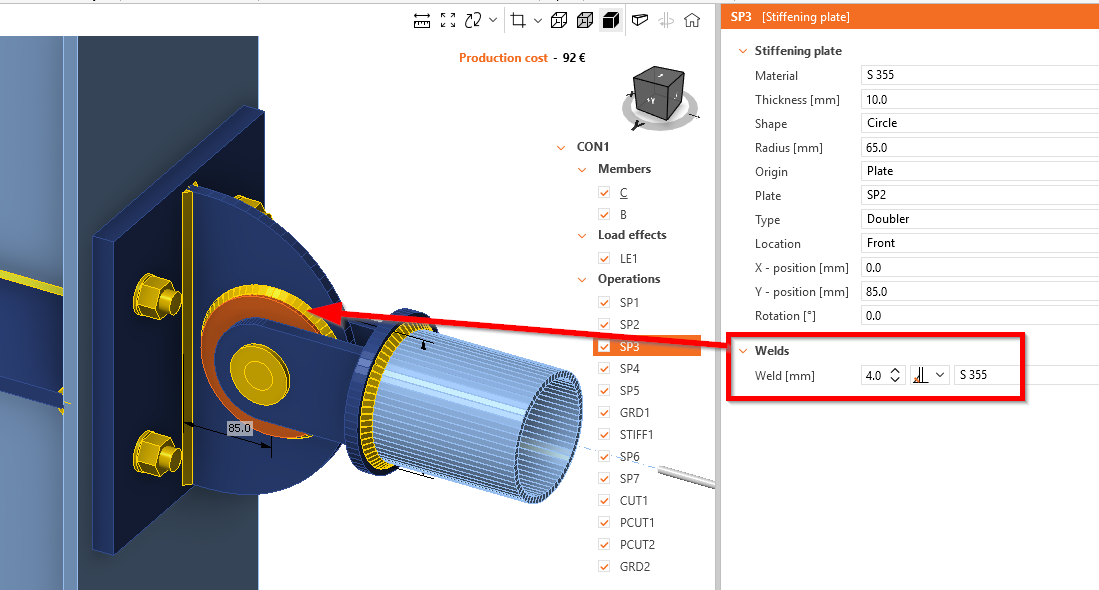Toggle the GRD1 operation checkbox
Image resolution: width=1099 pixels, height=590 pixels.
[604, 412]
